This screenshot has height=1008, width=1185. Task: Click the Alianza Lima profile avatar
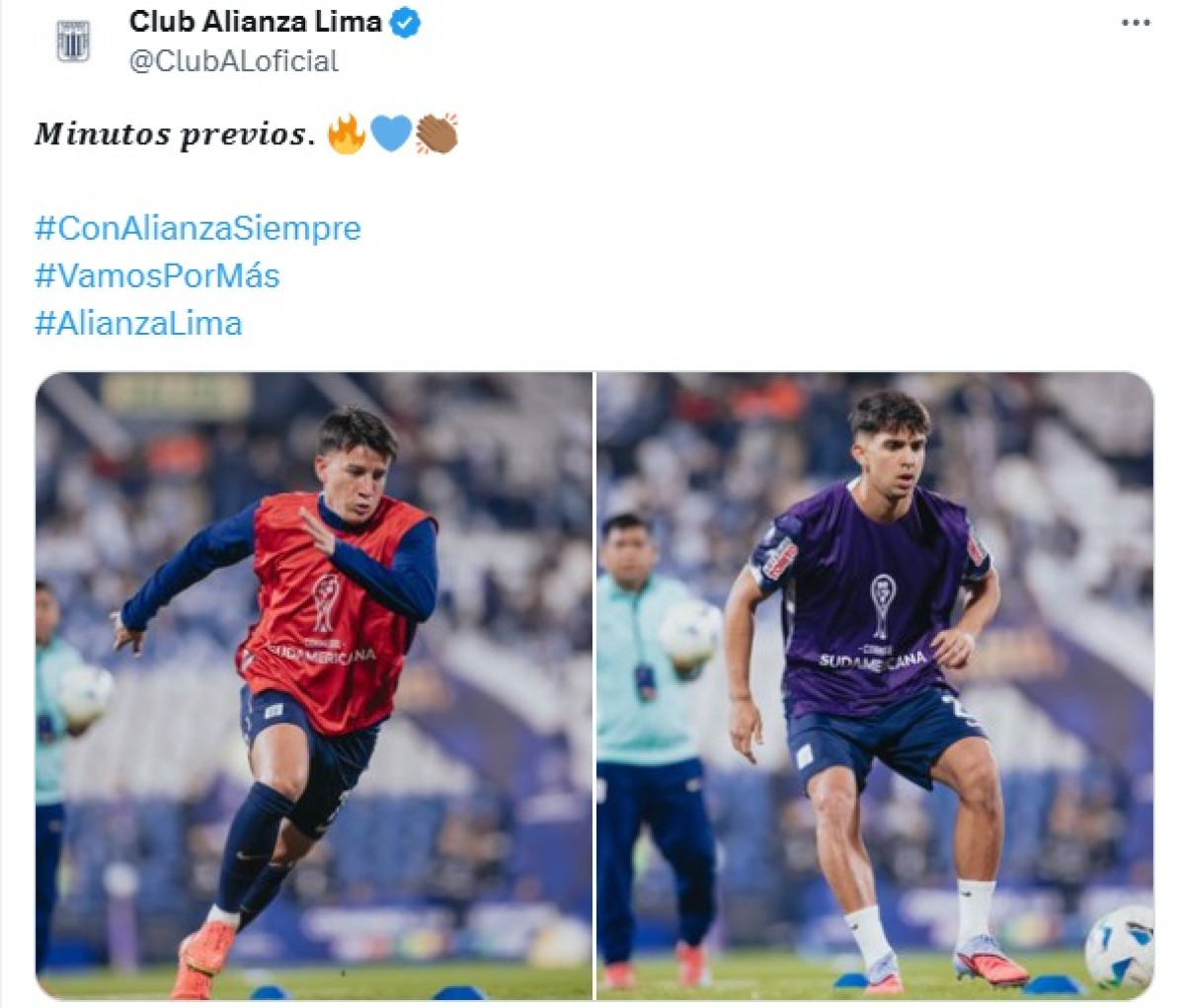[73, 41]
